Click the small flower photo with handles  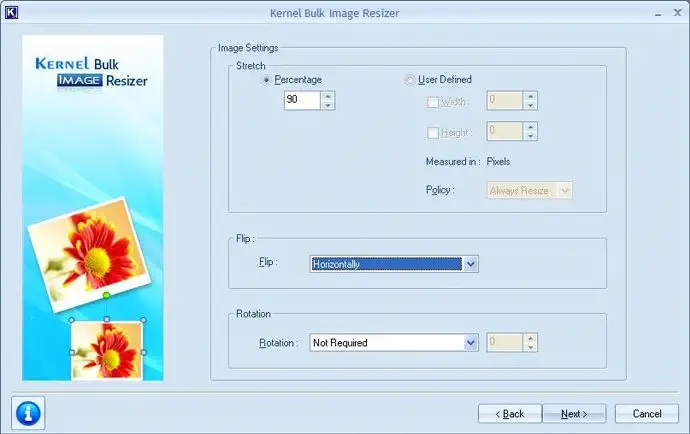(x=107, y=350)
